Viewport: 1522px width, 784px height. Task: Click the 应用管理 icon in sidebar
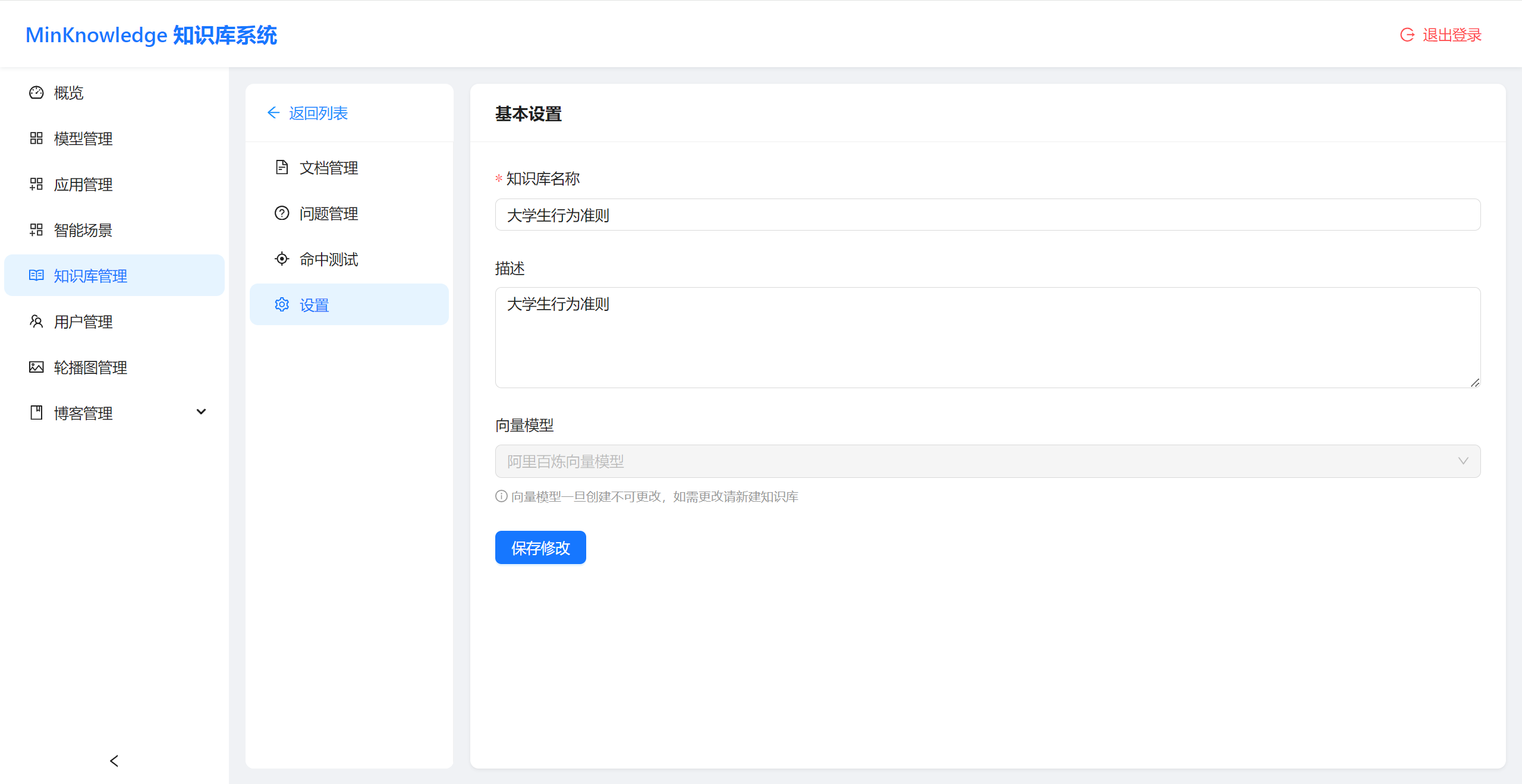click(x=36, y=184)
